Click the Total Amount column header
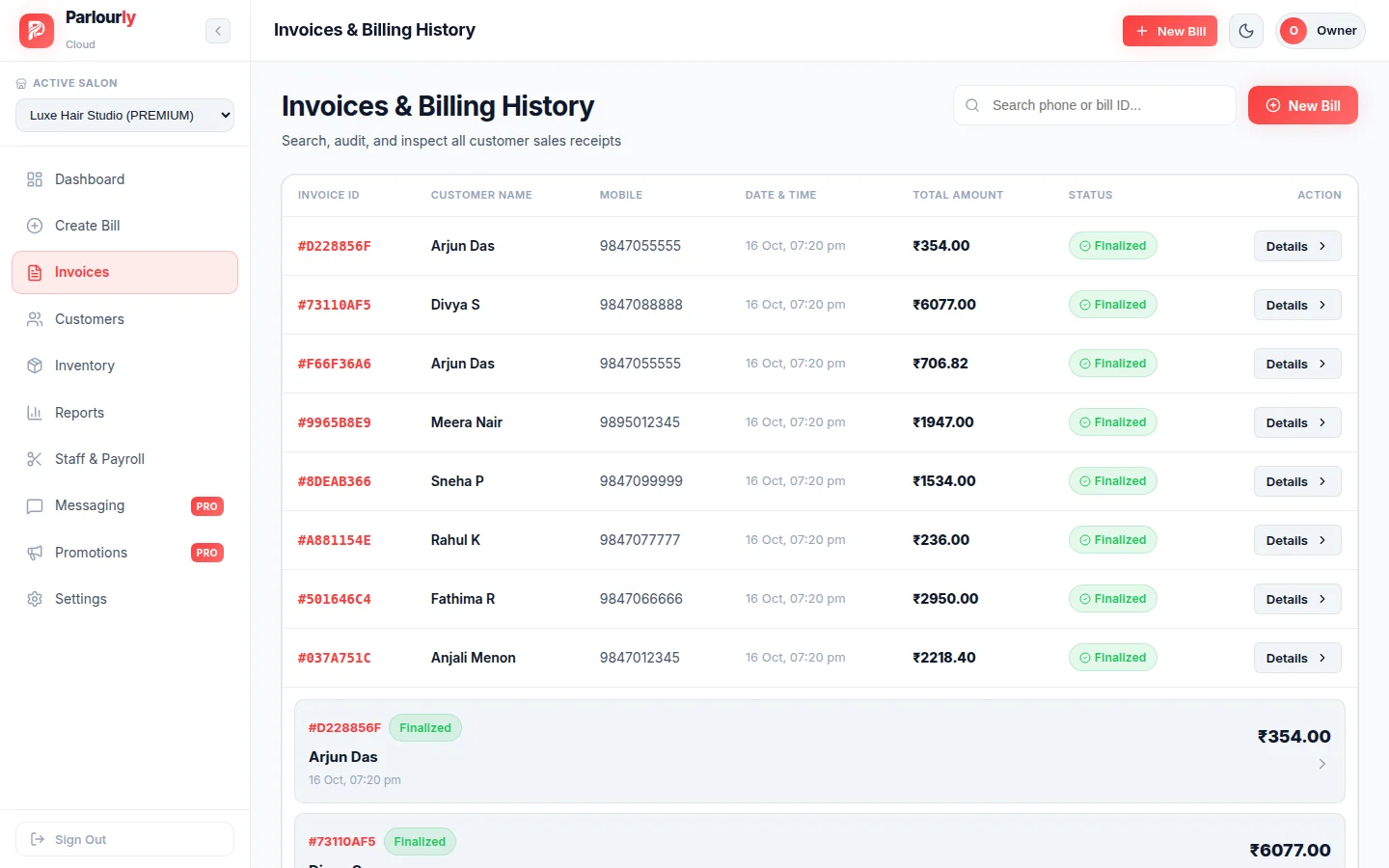Image resolution: width=1389 pixels, height=868 pixels. (958, 195)
